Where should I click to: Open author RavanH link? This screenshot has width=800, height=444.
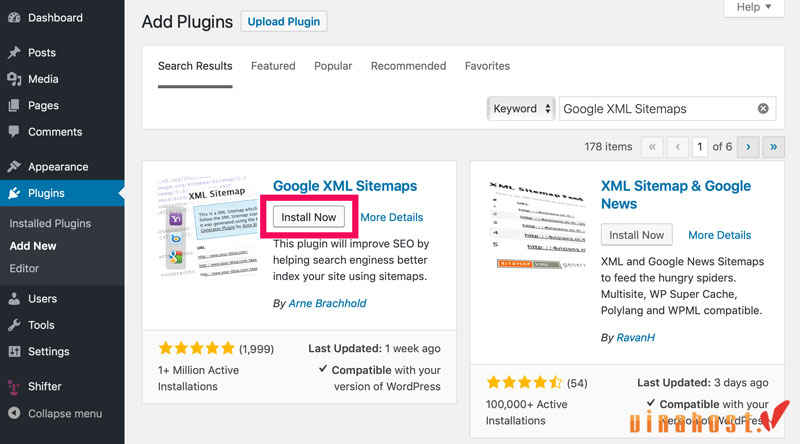click(635, 337)
